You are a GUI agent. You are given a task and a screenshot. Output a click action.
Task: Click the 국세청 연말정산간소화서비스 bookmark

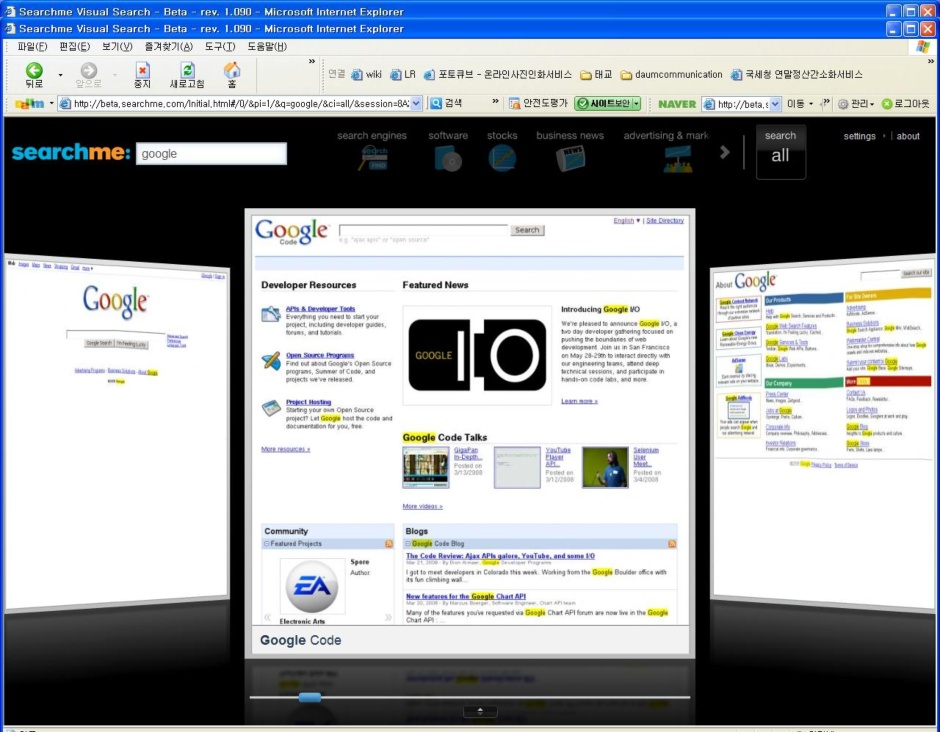click(x=796, y=74)
